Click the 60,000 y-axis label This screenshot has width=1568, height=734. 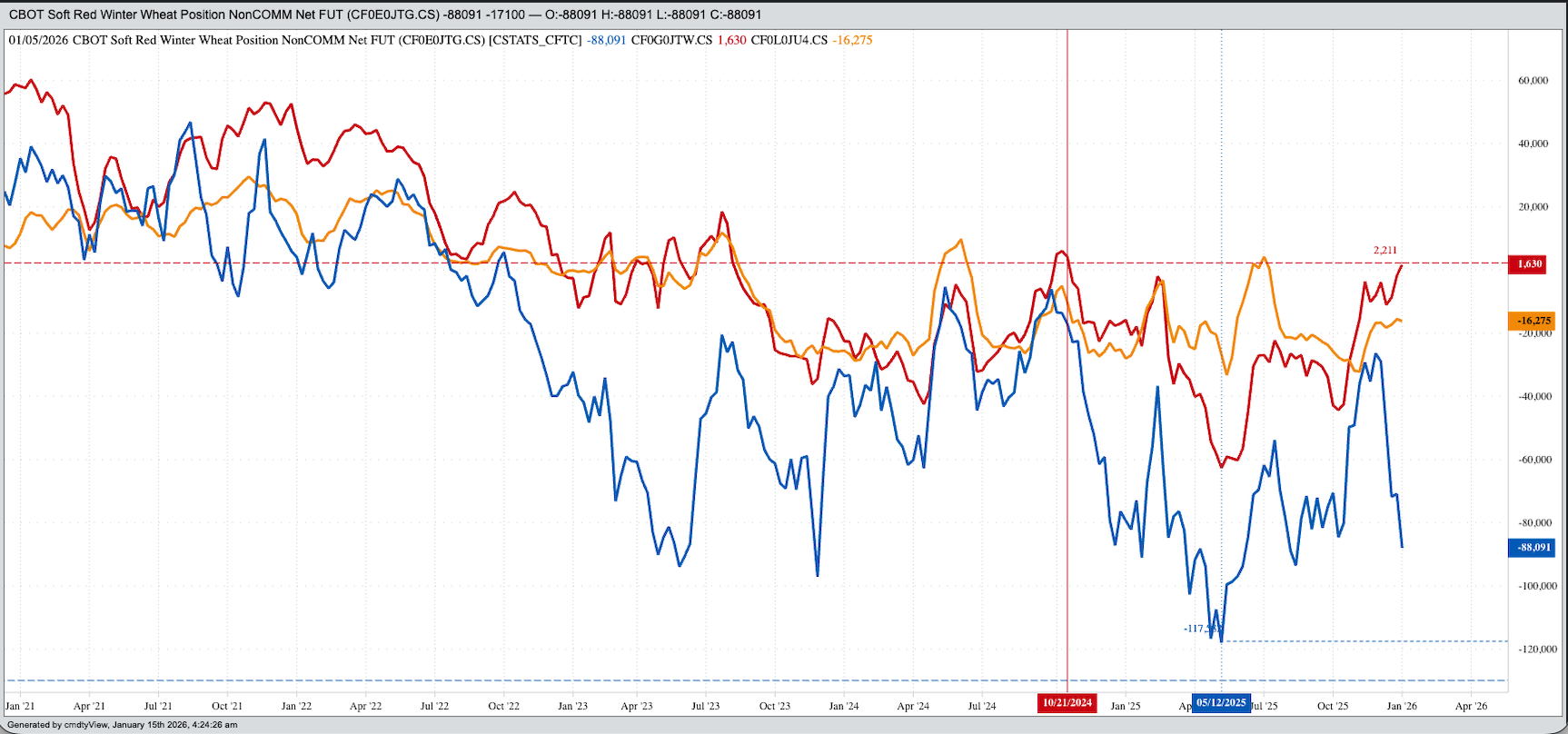pyautogui.click(x=1533, y=81)
